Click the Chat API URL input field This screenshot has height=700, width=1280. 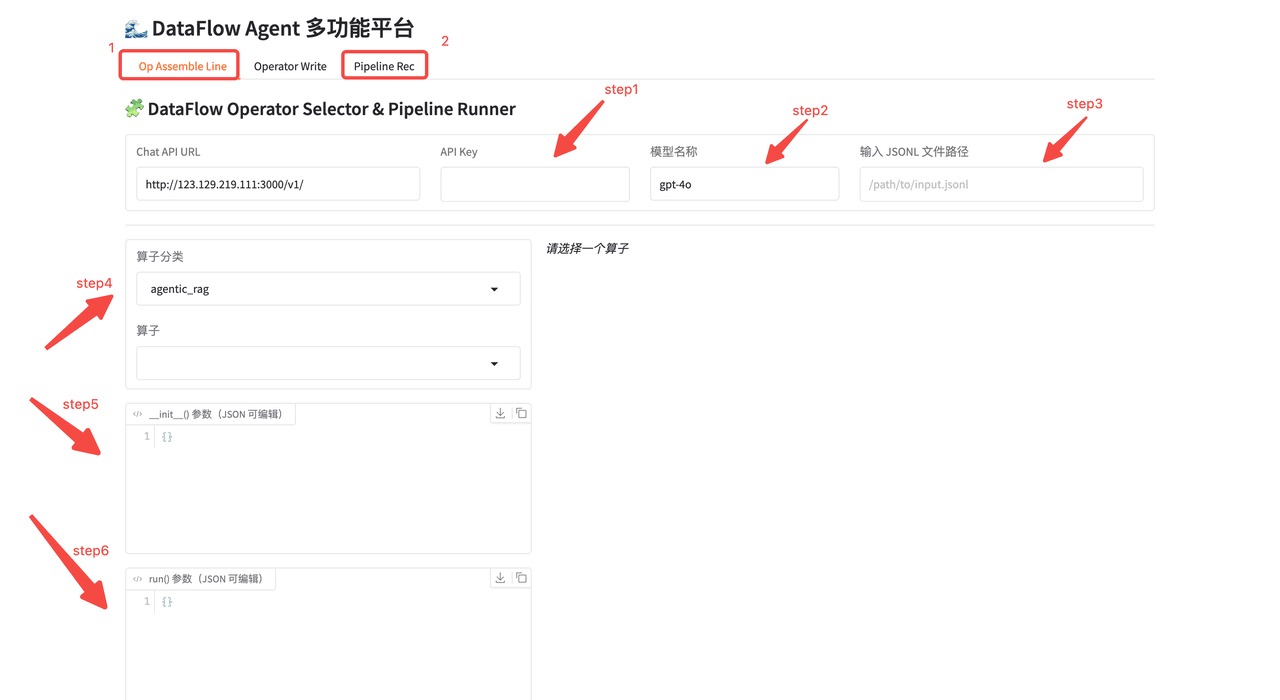tap(278, 184)
